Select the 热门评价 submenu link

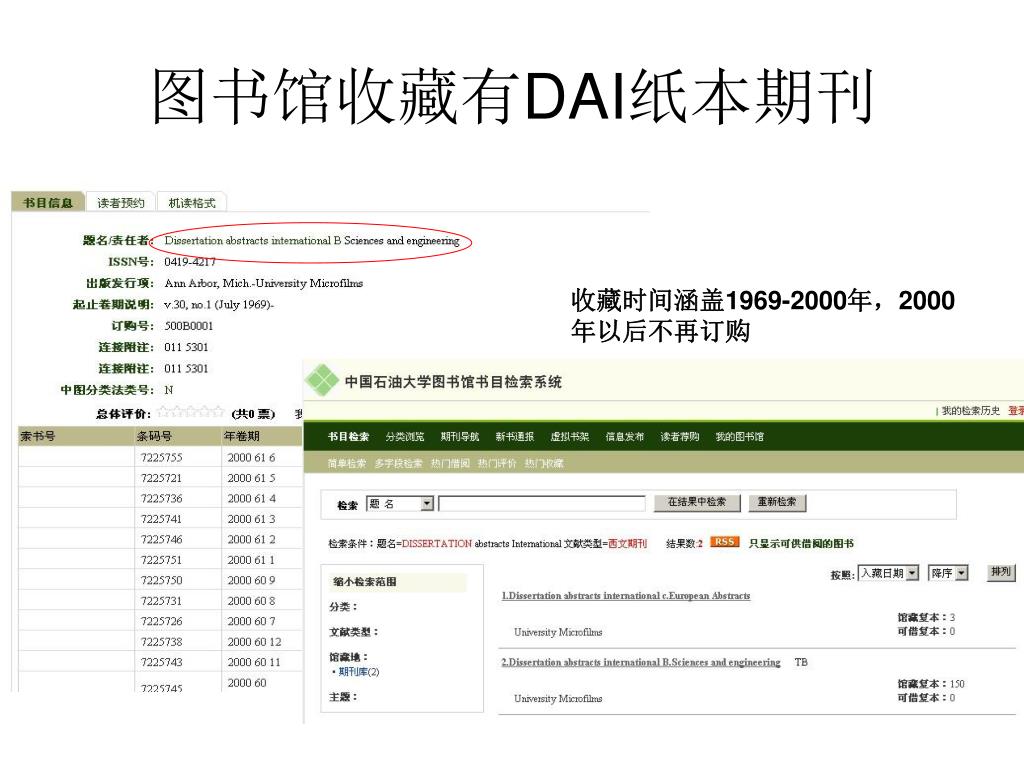point(497,463)
